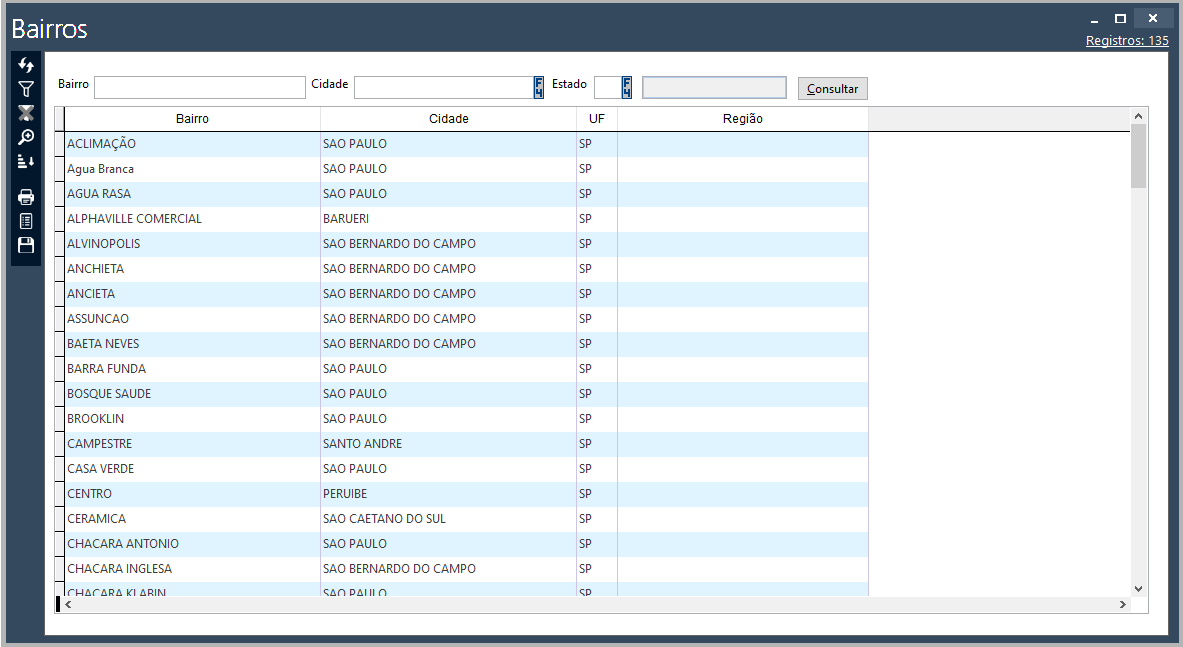Save using the floppy disk icon

(26, 245)
